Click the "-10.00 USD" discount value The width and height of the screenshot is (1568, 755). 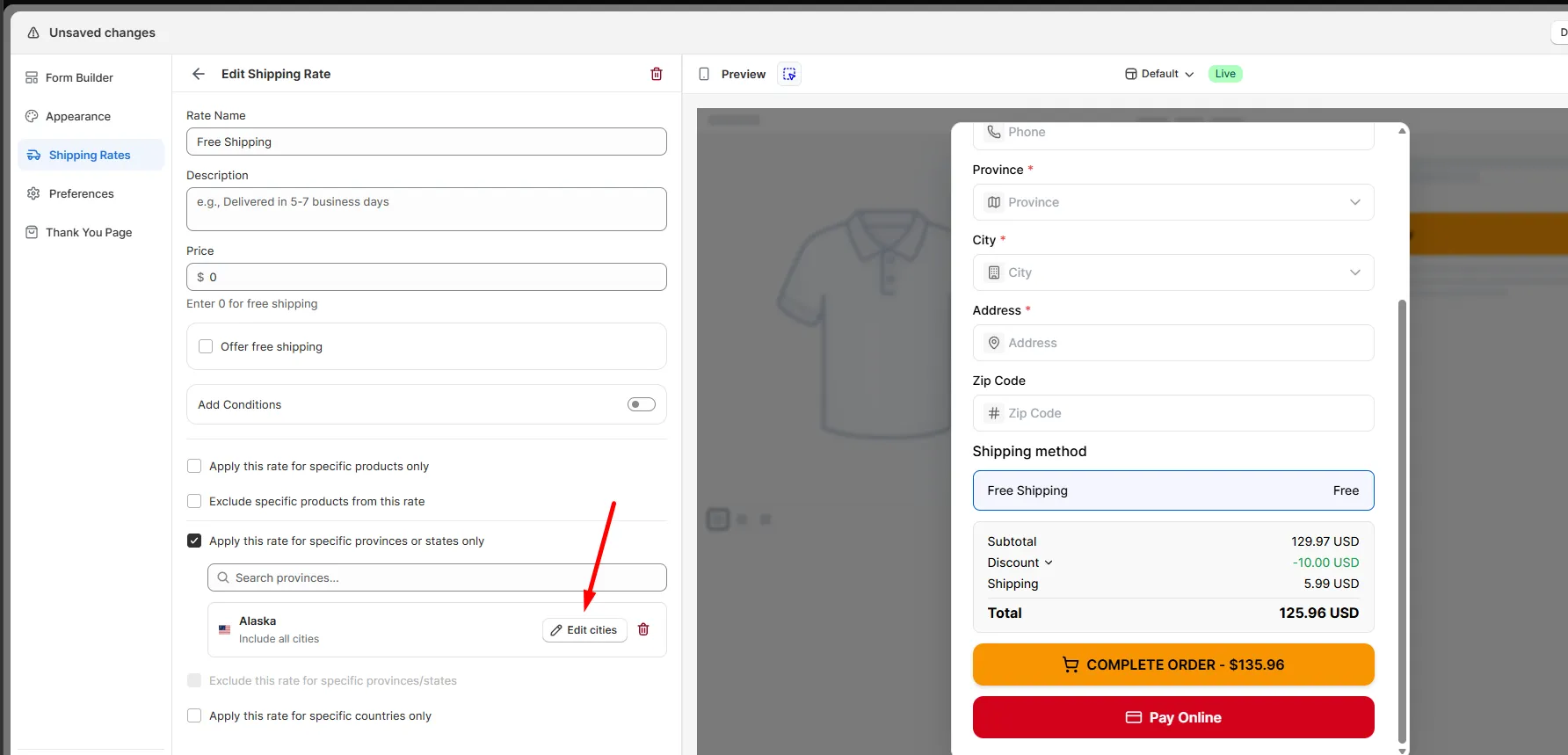1325,563
